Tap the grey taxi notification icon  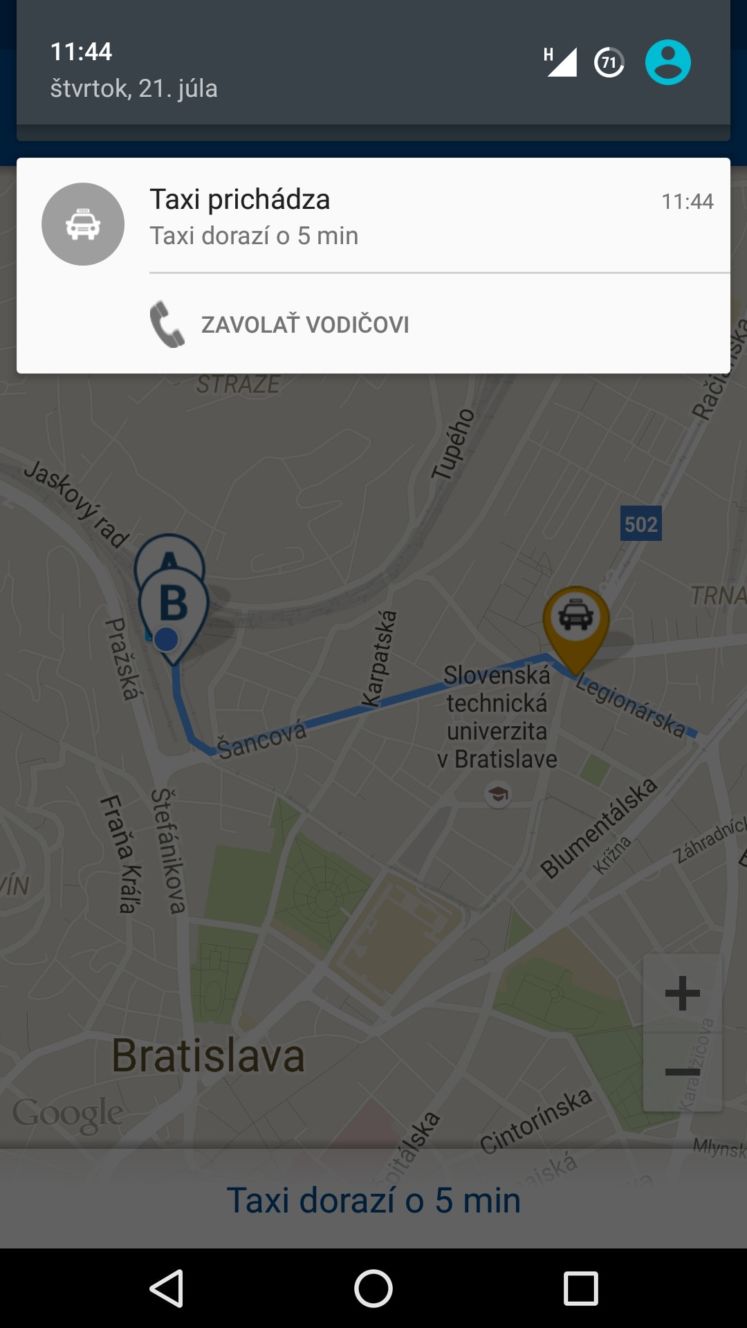(x=83, y=224)
